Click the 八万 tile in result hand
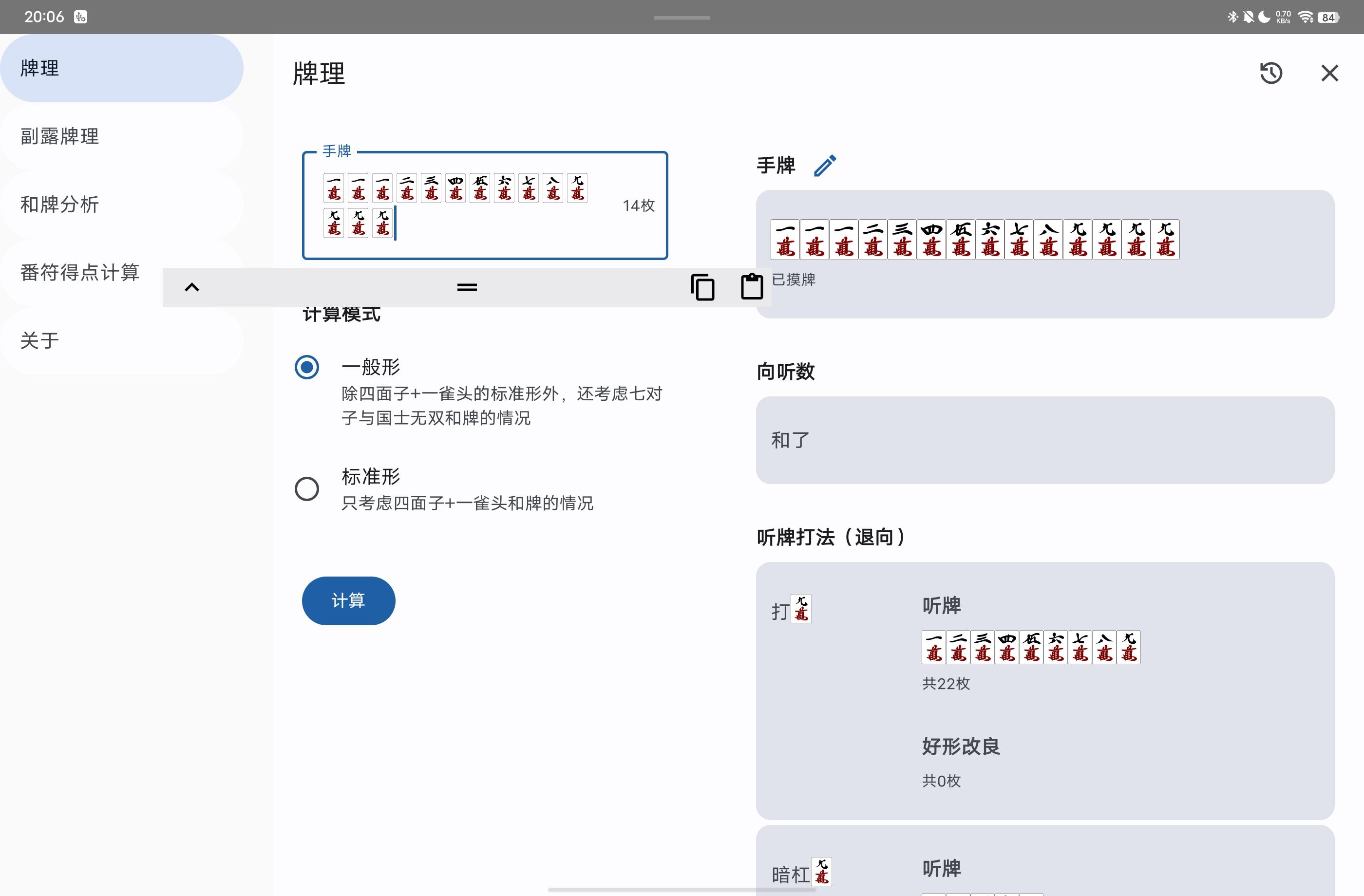 [1048, 240]
